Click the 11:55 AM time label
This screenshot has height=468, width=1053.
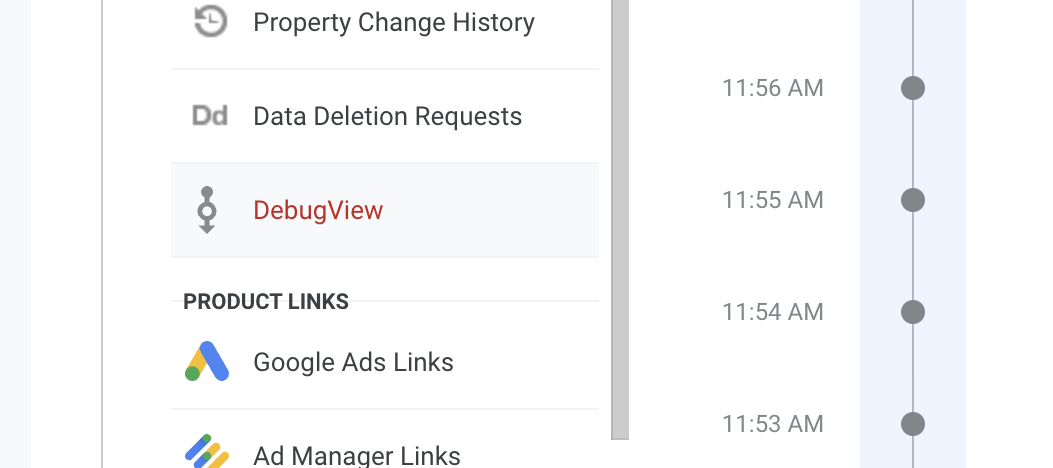click(772, 200)
